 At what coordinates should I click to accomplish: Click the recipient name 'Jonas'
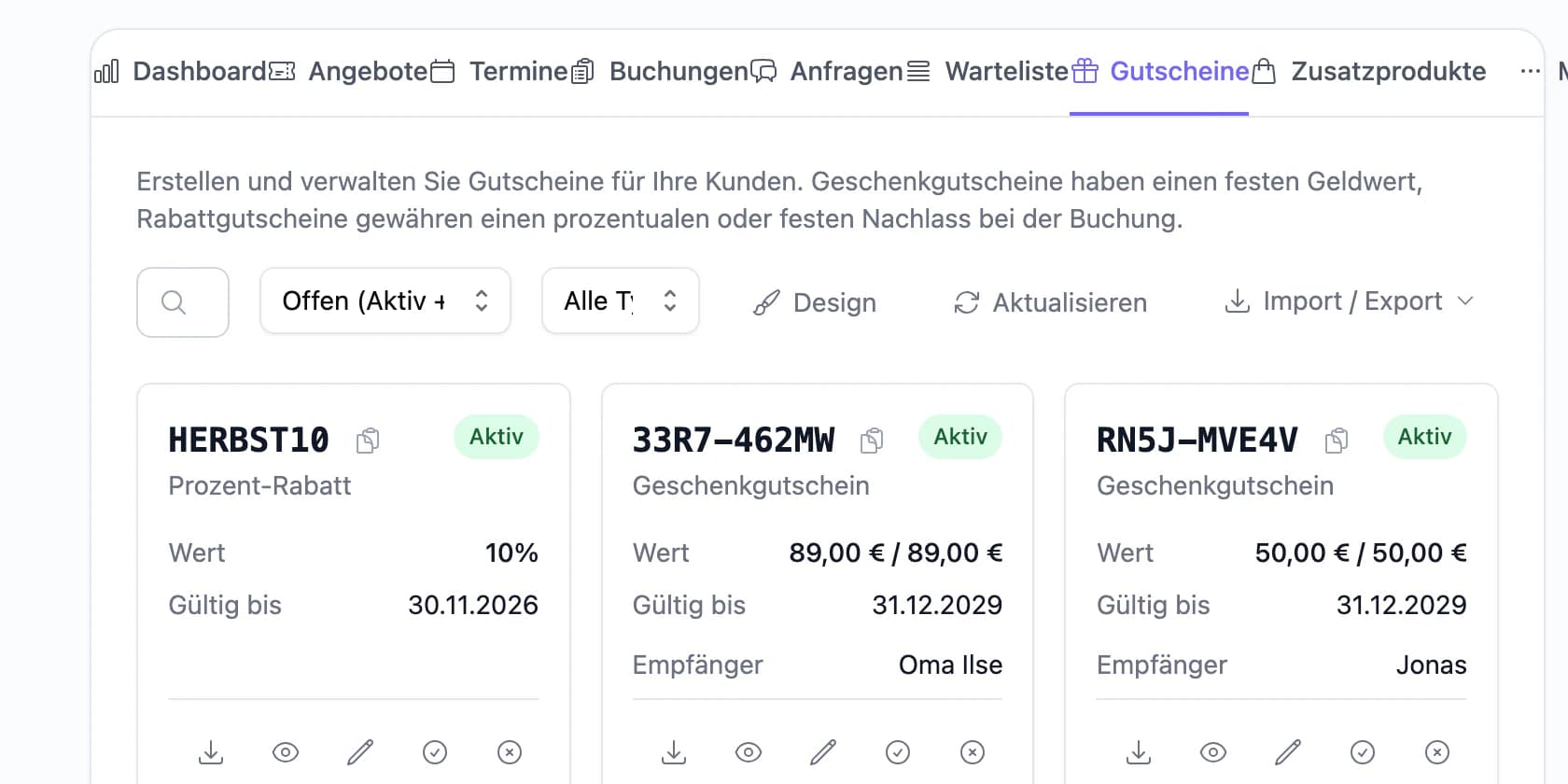1432,665
